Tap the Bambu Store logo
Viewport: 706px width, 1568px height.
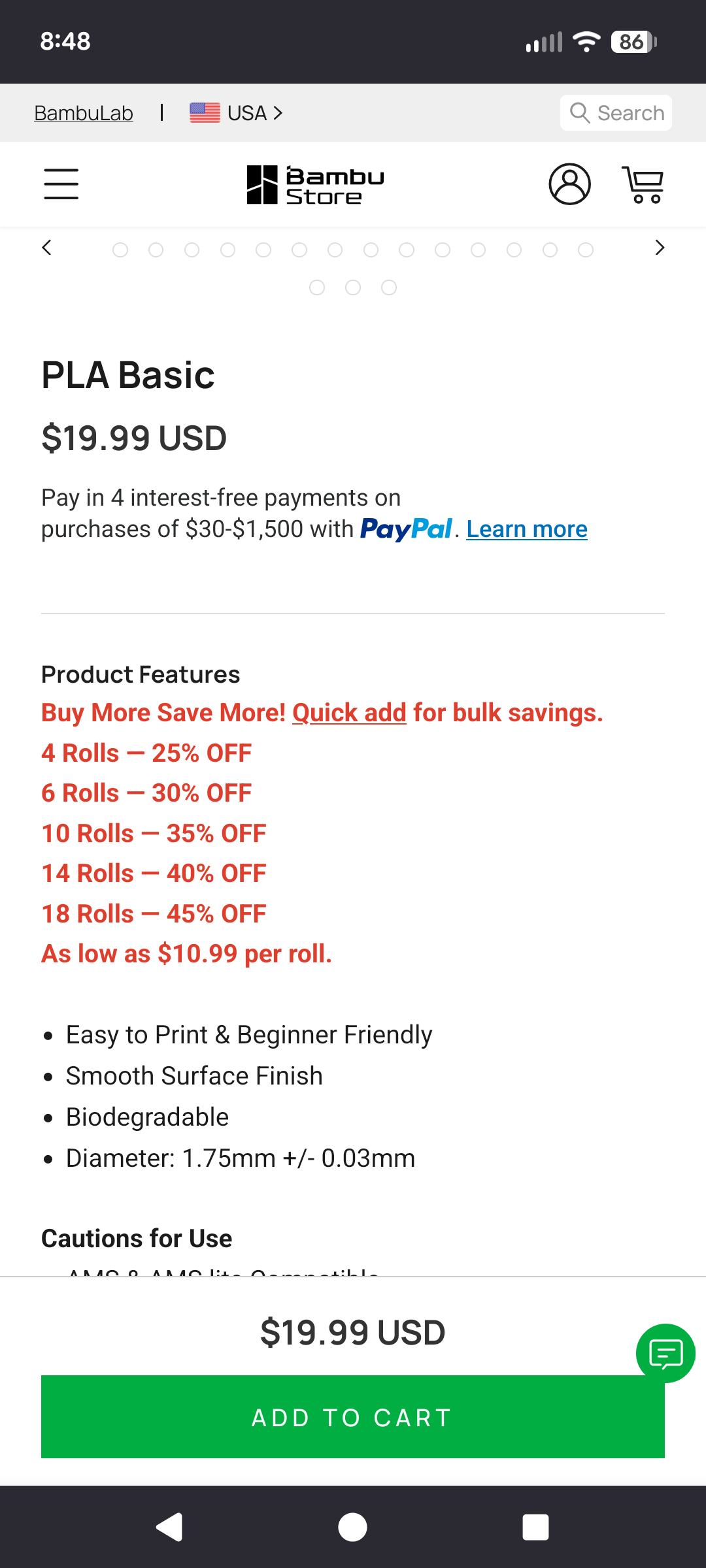click(315, 185)
